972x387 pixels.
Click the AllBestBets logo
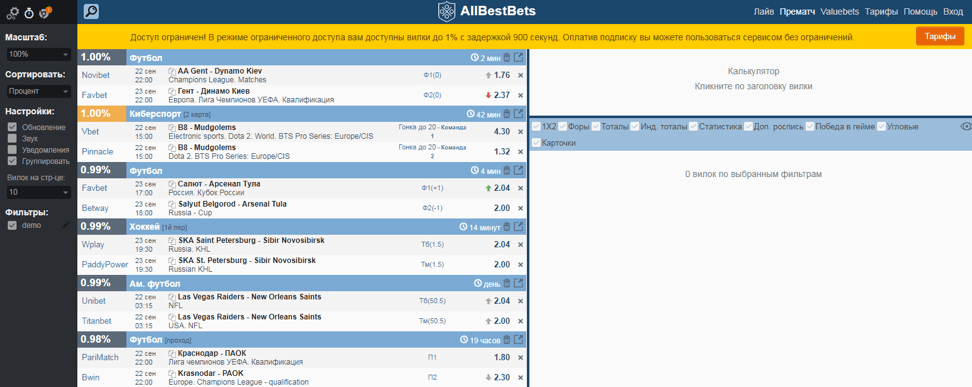(x=487, y=11)
